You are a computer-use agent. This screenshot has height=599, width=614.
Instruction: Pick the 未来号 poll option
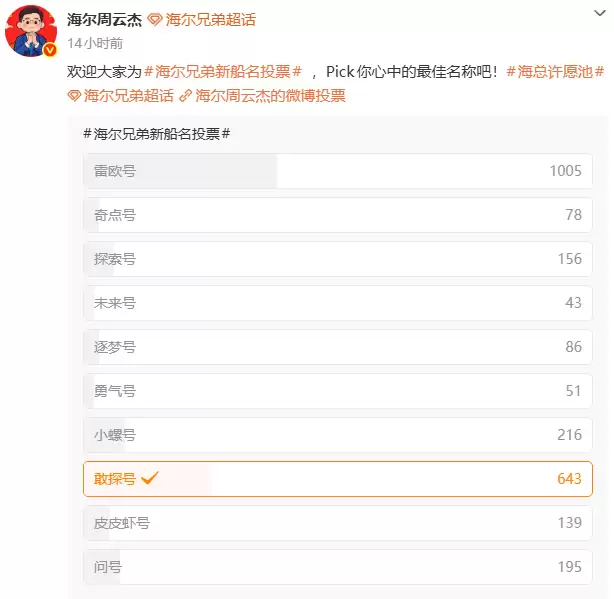click(337, 303)
